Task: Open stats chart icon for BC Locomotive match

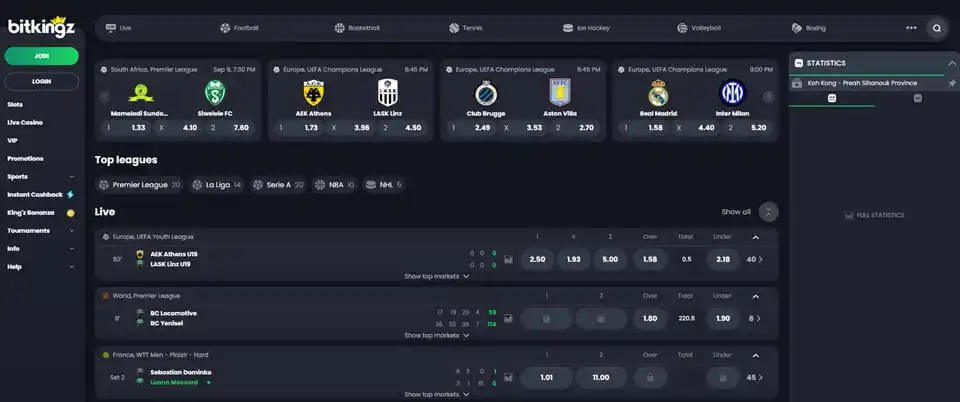Action: click(508, 319)
